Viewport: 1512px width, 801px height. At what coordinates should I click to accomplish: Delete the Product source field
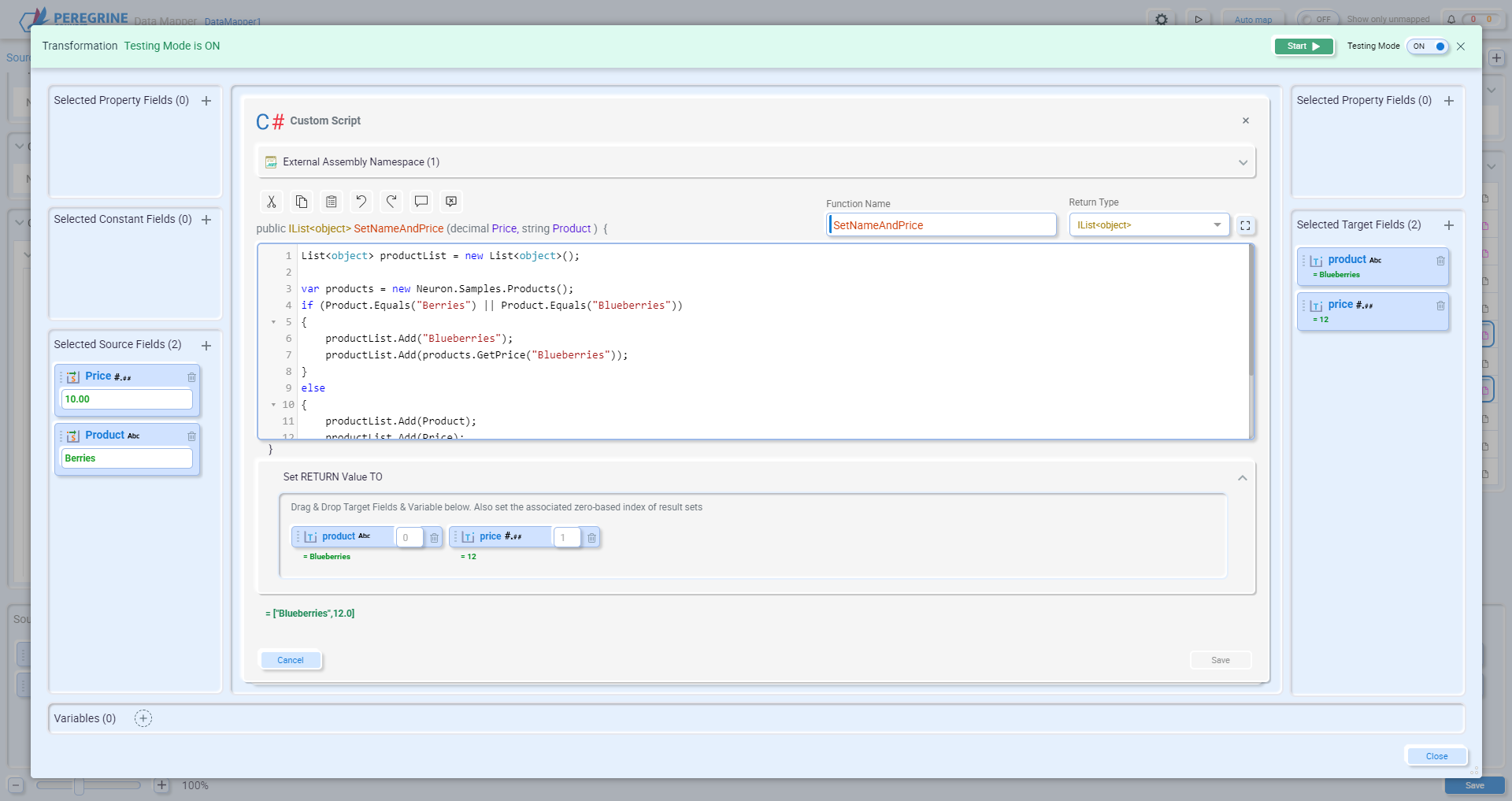(191, 436)
